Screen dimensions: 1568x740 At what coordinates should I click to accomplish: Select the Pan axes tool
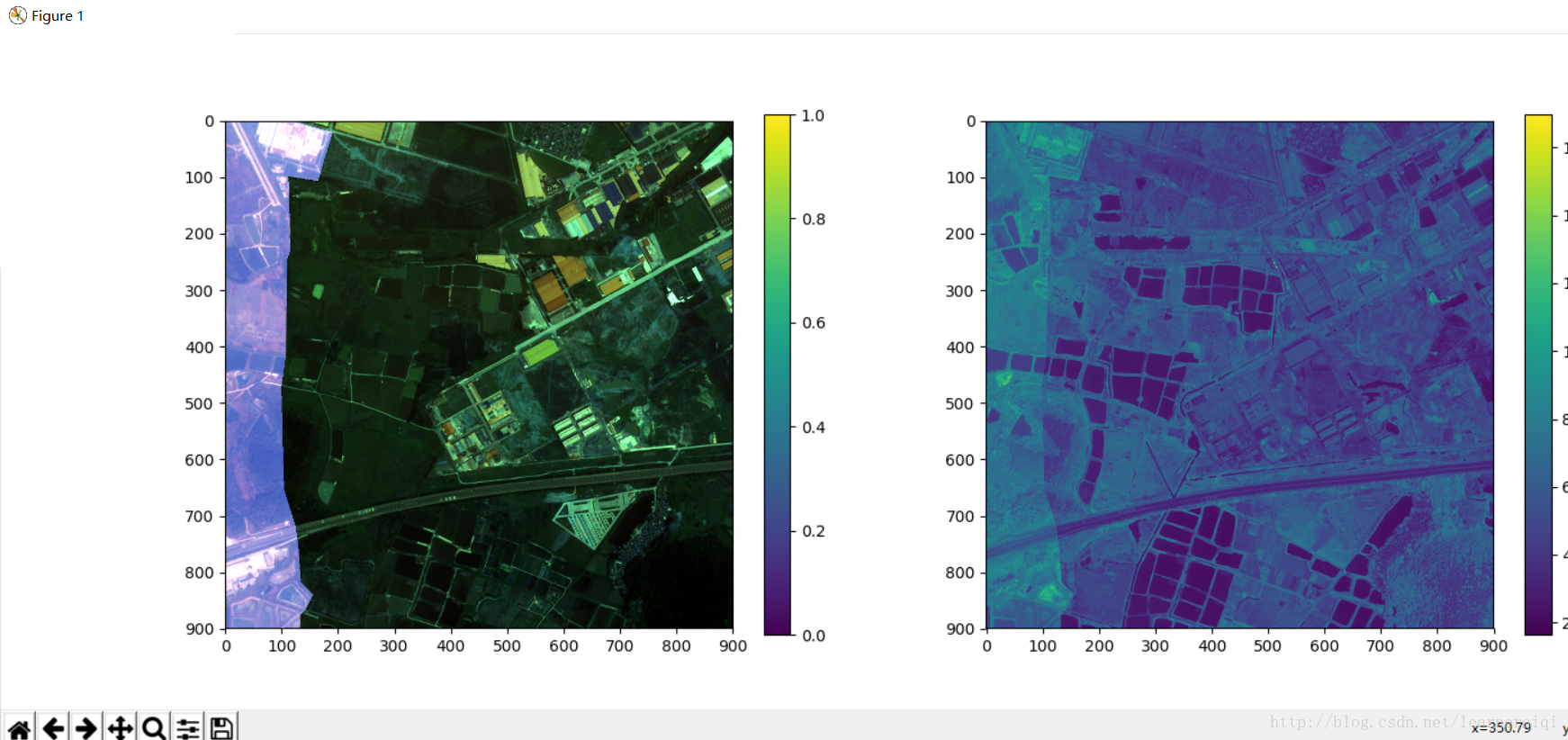[x=121, y=727]
